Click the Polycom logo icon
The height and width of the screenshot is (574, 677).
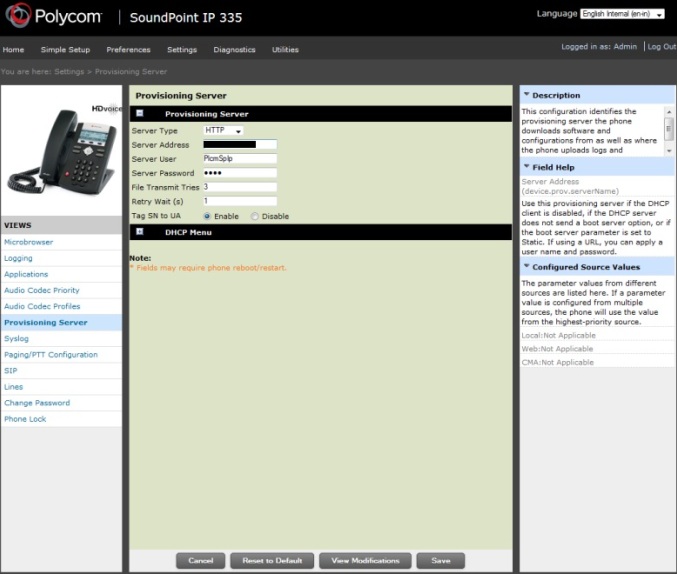(x=18, y=15)
